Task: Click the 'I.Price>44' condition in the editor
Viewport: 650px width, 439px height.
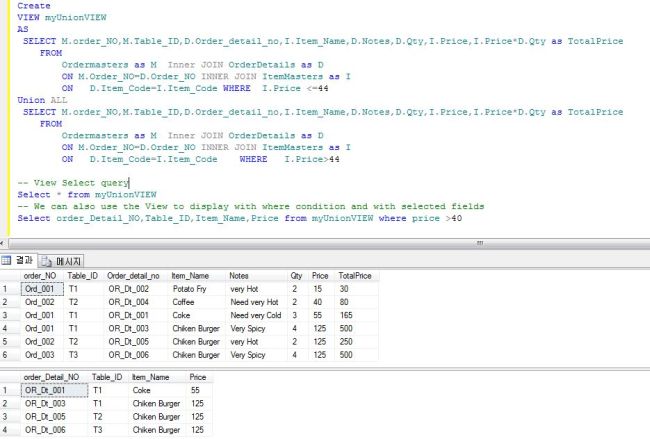Action: click(312, 159)
